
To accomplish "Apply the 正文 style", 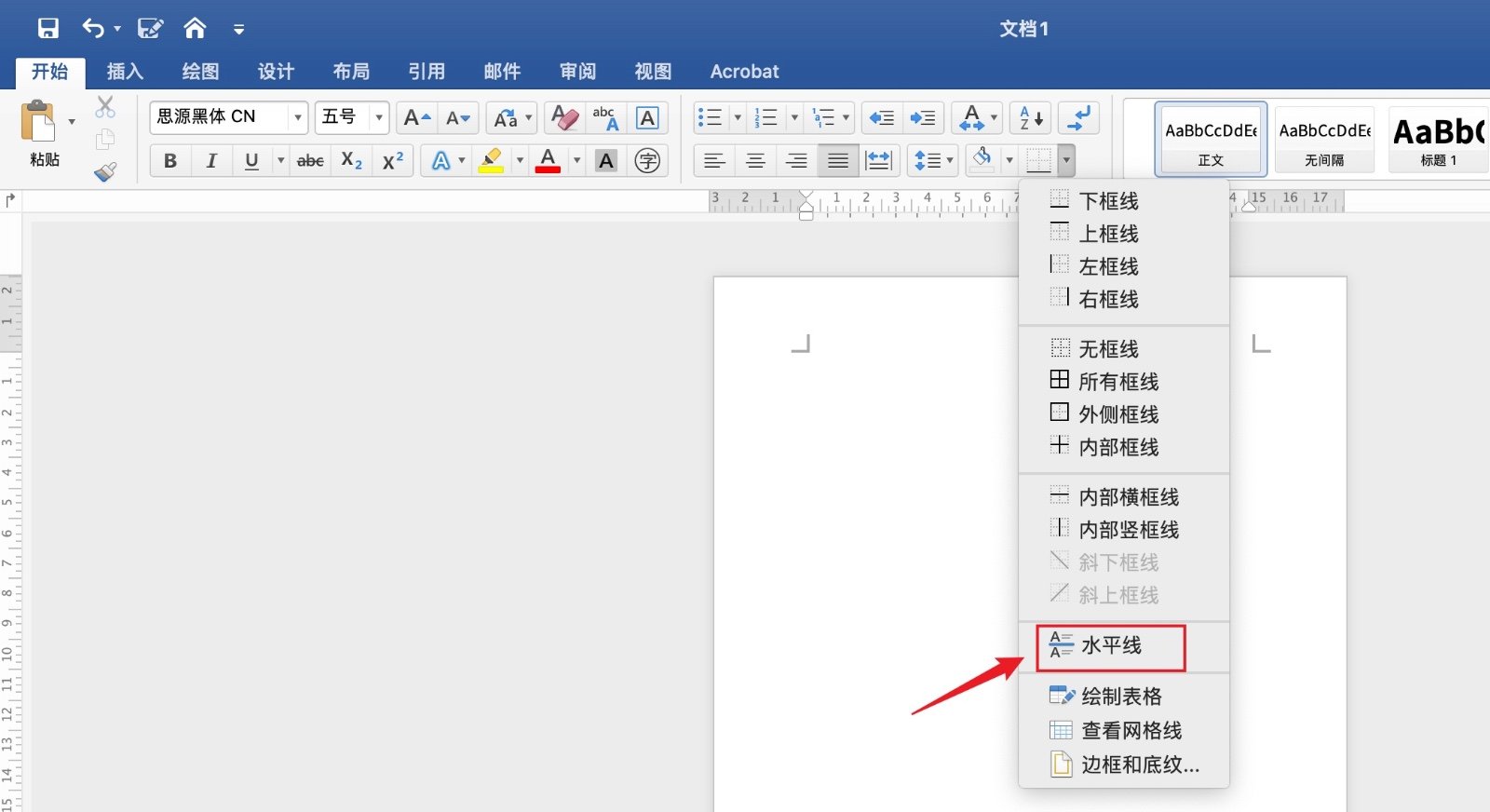I will point(1211,139).
